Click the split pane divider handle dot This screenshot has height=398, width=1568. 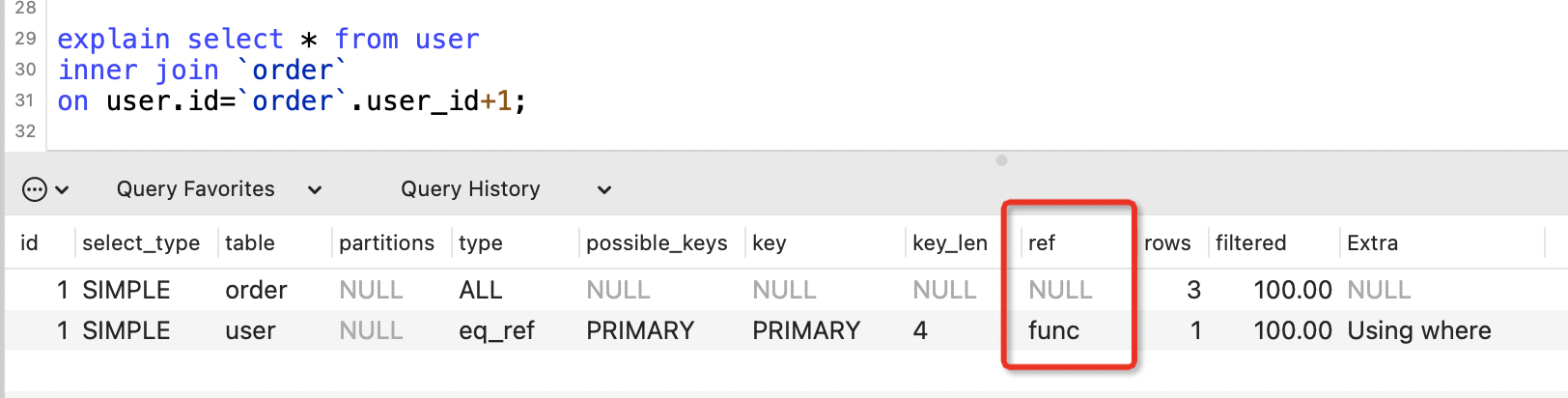pos(1001,160)
